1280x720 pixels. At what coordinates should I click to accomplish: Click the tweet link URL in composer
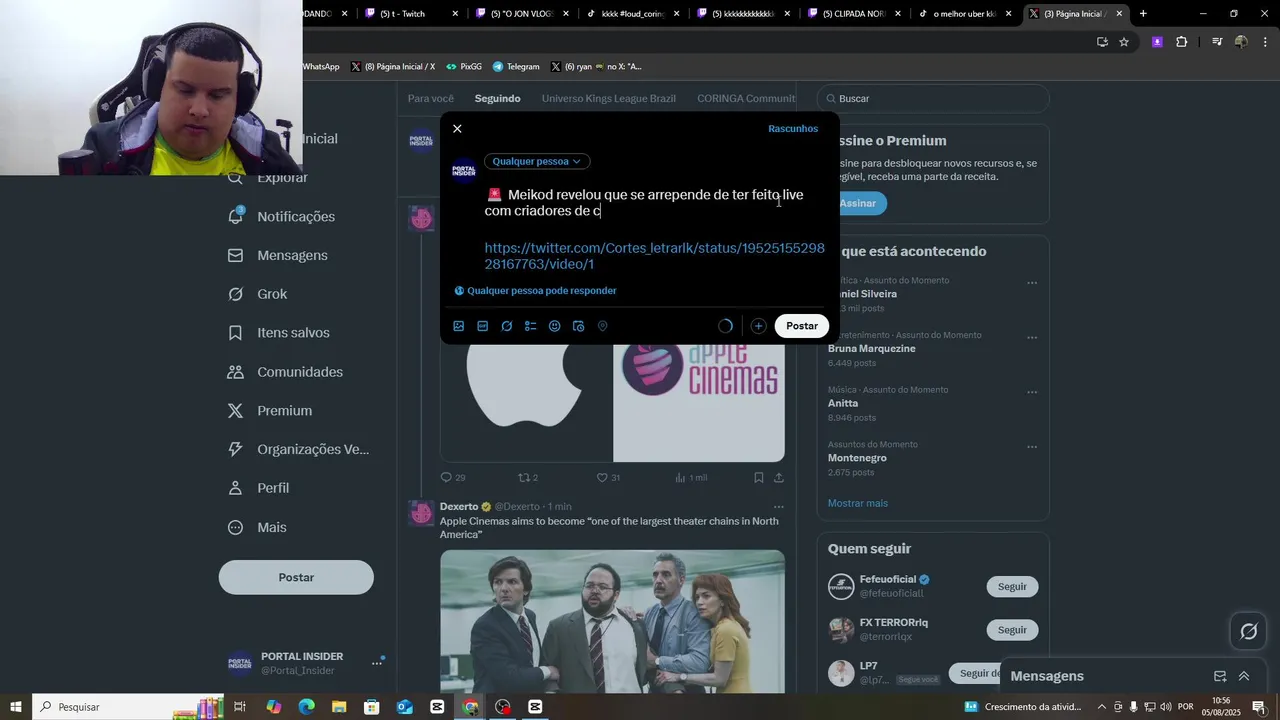(654, 256)
